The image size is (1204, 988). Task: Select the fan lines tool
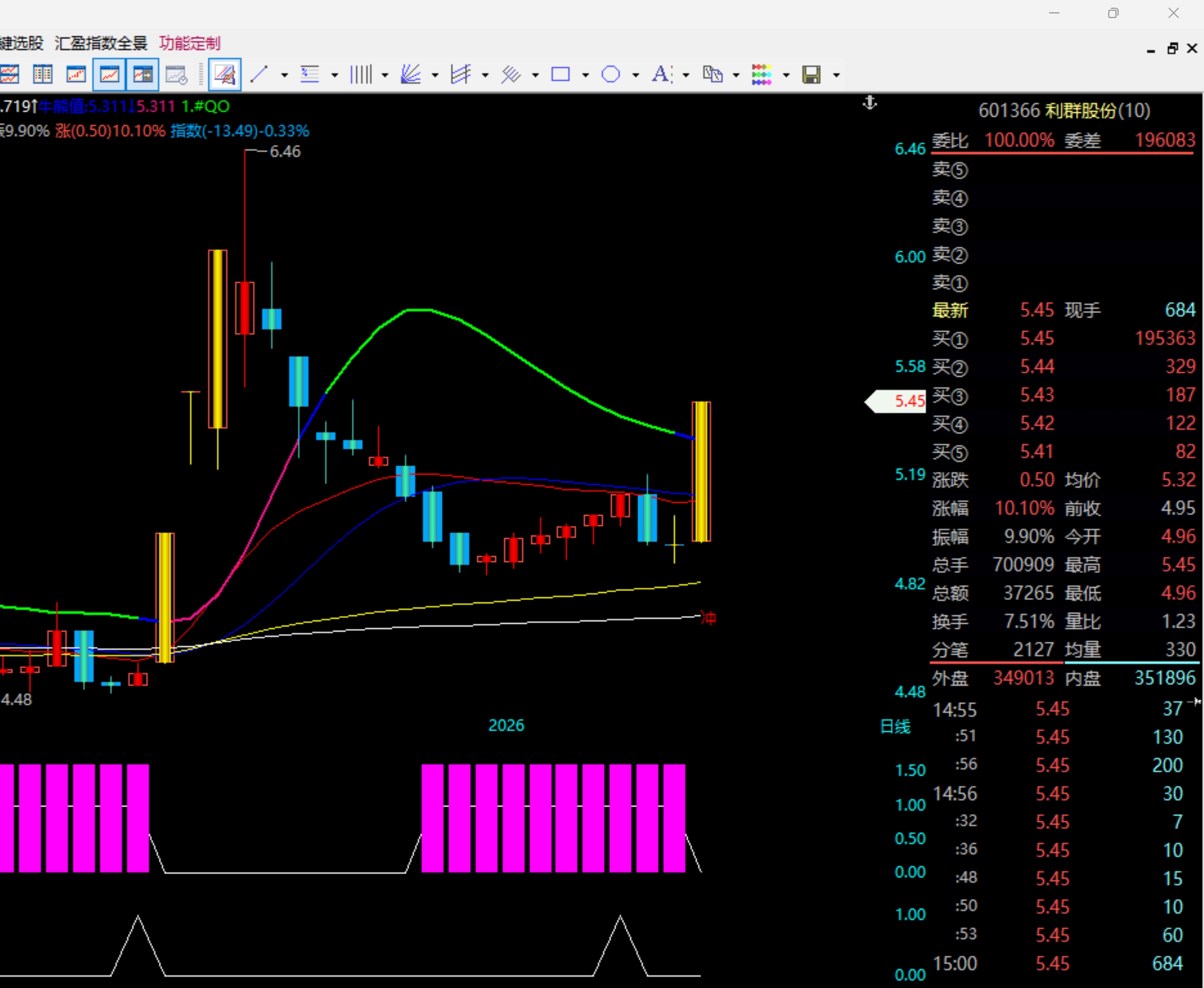[410, 75]
